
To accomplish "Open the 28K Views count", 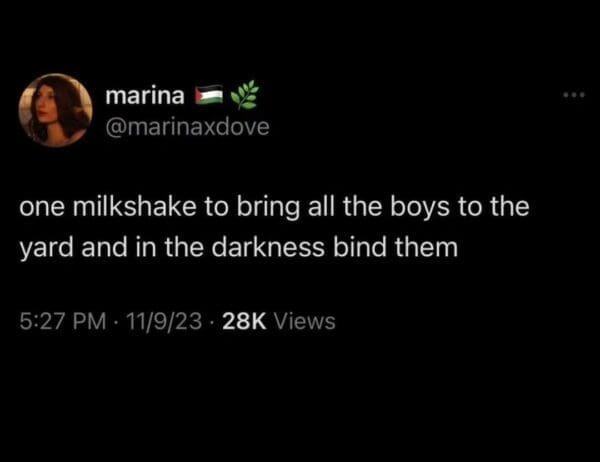I will 279,321.
